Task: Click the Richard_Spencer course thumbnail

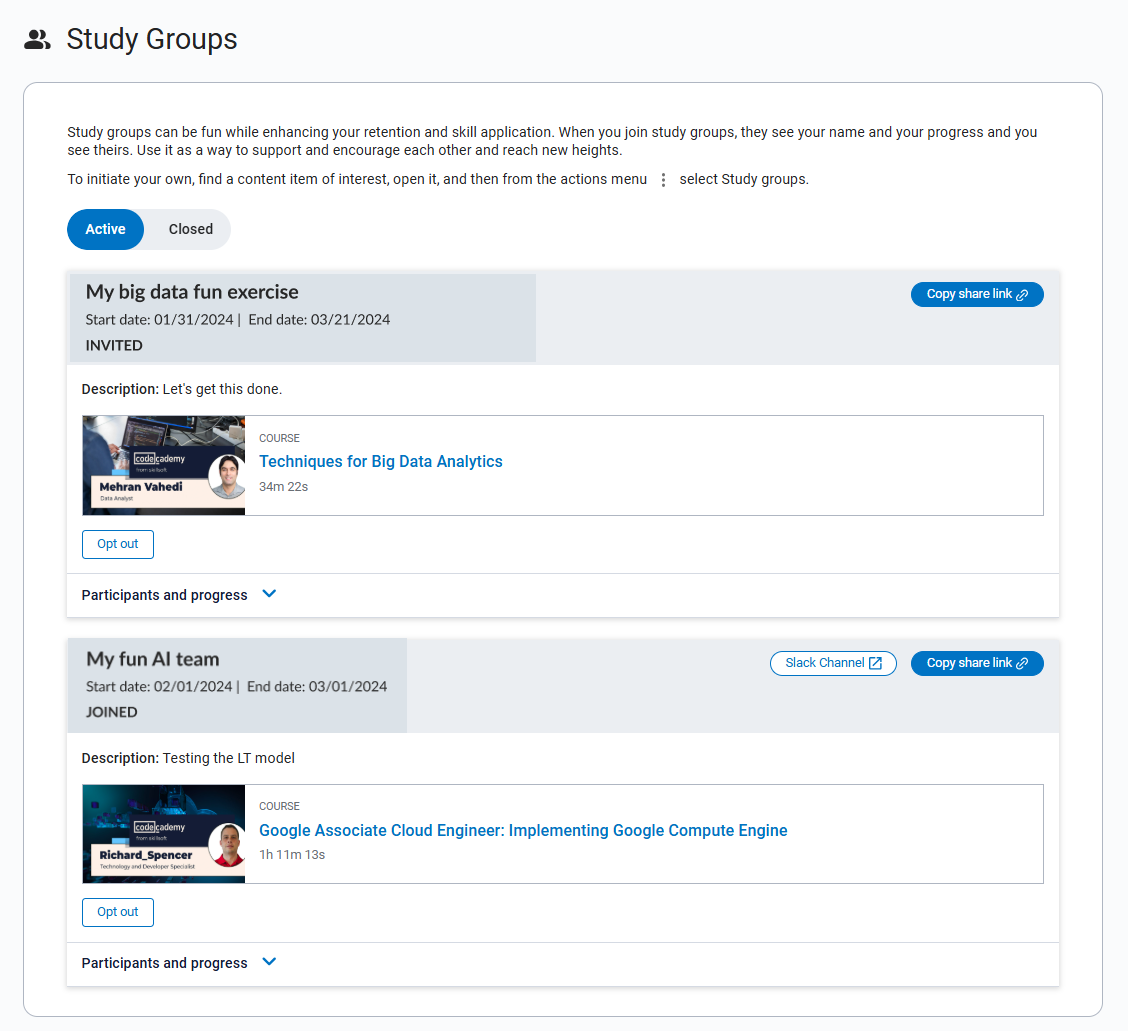Action: (163, 833)
